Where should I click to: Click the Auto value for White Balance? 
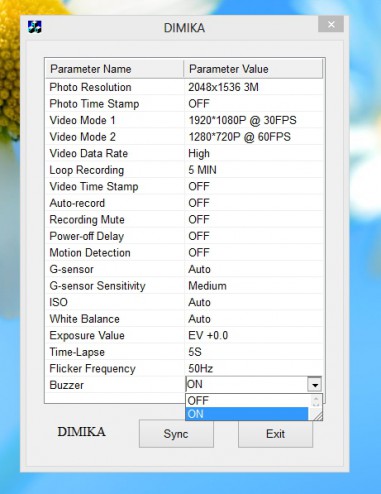pos(199,319)
